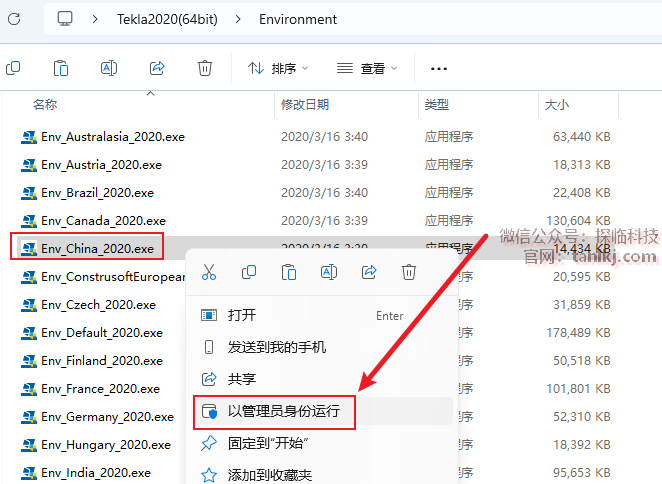662x484 pixels.
Task: Sort by the 大小 column header
Action: pos(556,104)
